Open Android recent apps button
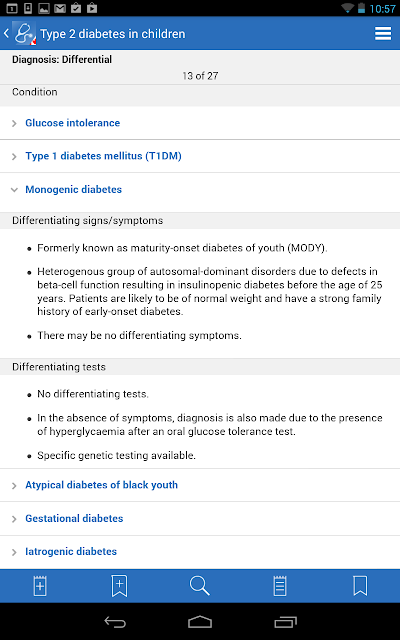 pos(285,622)
